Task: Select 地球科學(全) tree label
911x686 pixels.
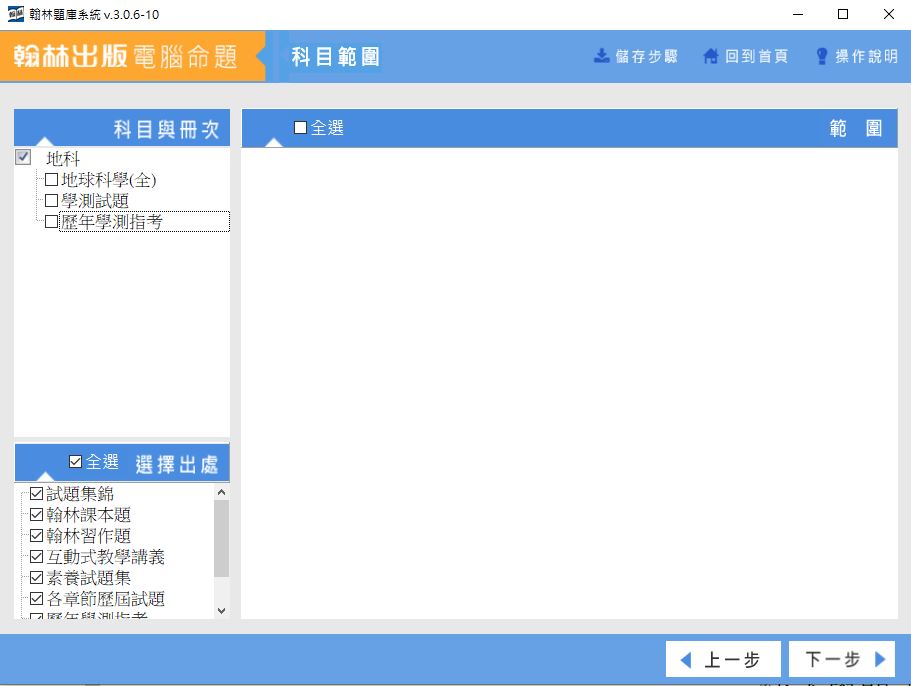Action: (x=109, y=179)
